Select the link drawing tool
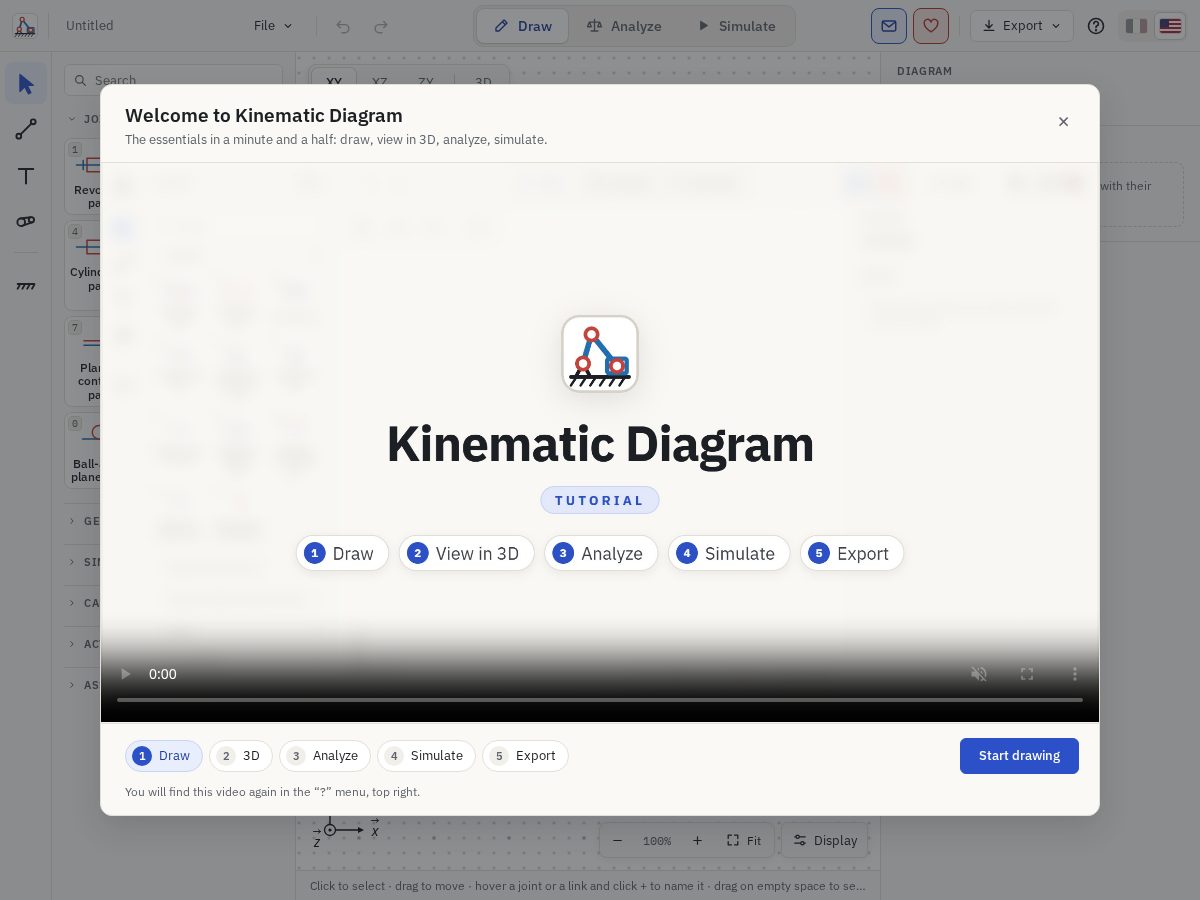The image size is (1200, 900). point(26,130)
